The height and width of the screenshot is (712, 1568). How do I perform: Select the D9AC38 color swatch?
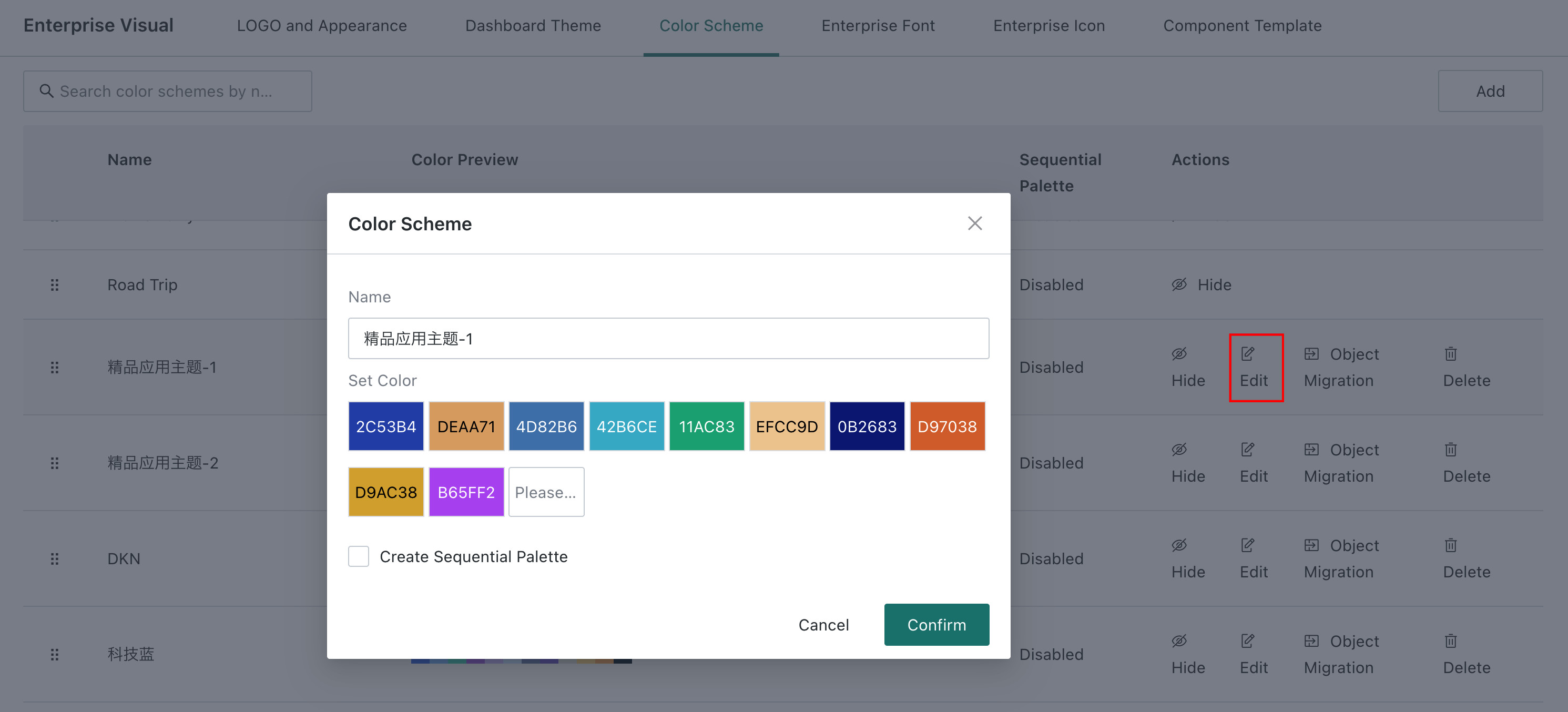(386, 492)
